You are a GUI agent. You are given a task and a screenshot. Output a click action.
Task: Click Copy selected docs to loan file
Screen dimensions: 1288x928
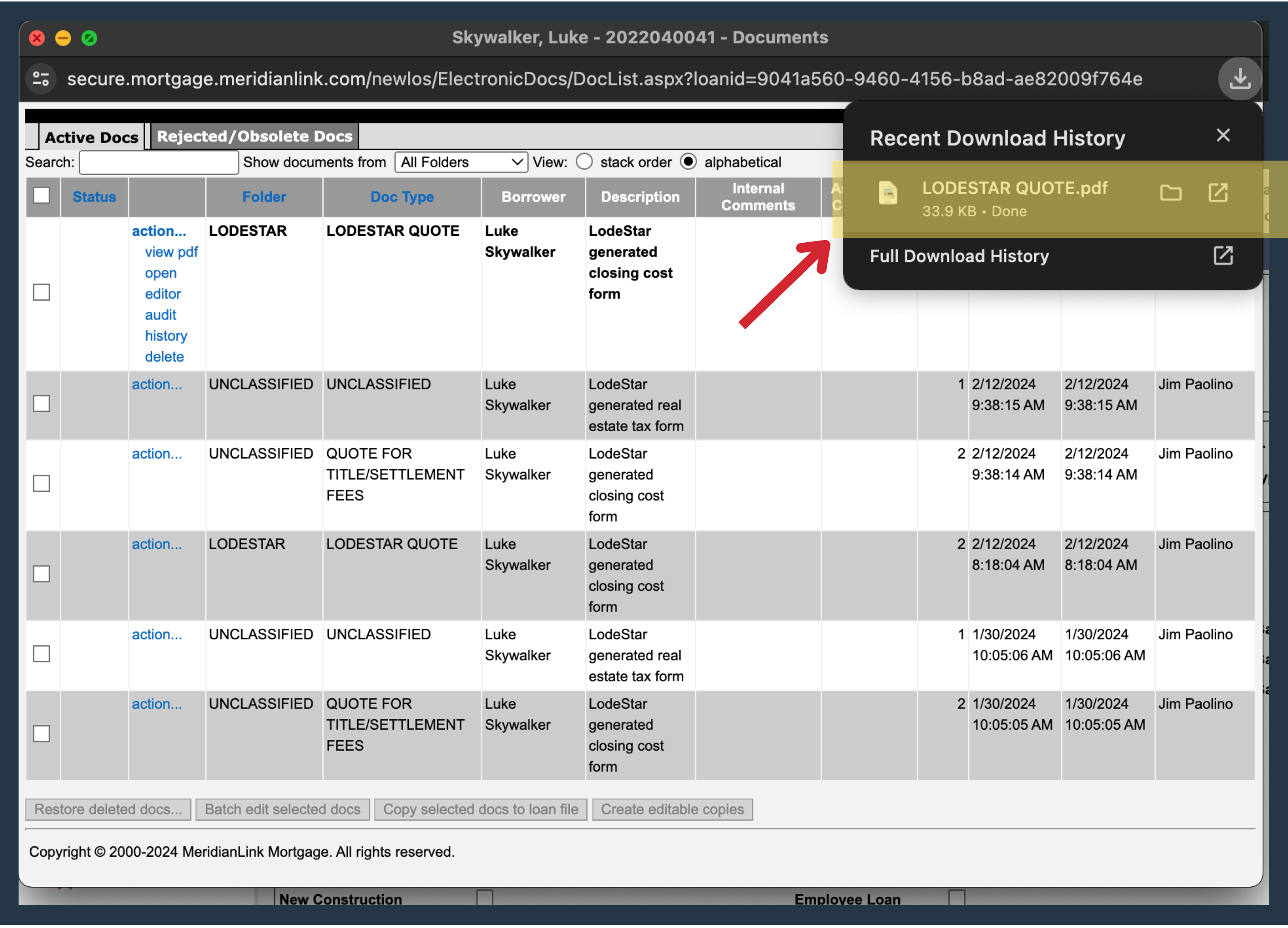[480, 809]
